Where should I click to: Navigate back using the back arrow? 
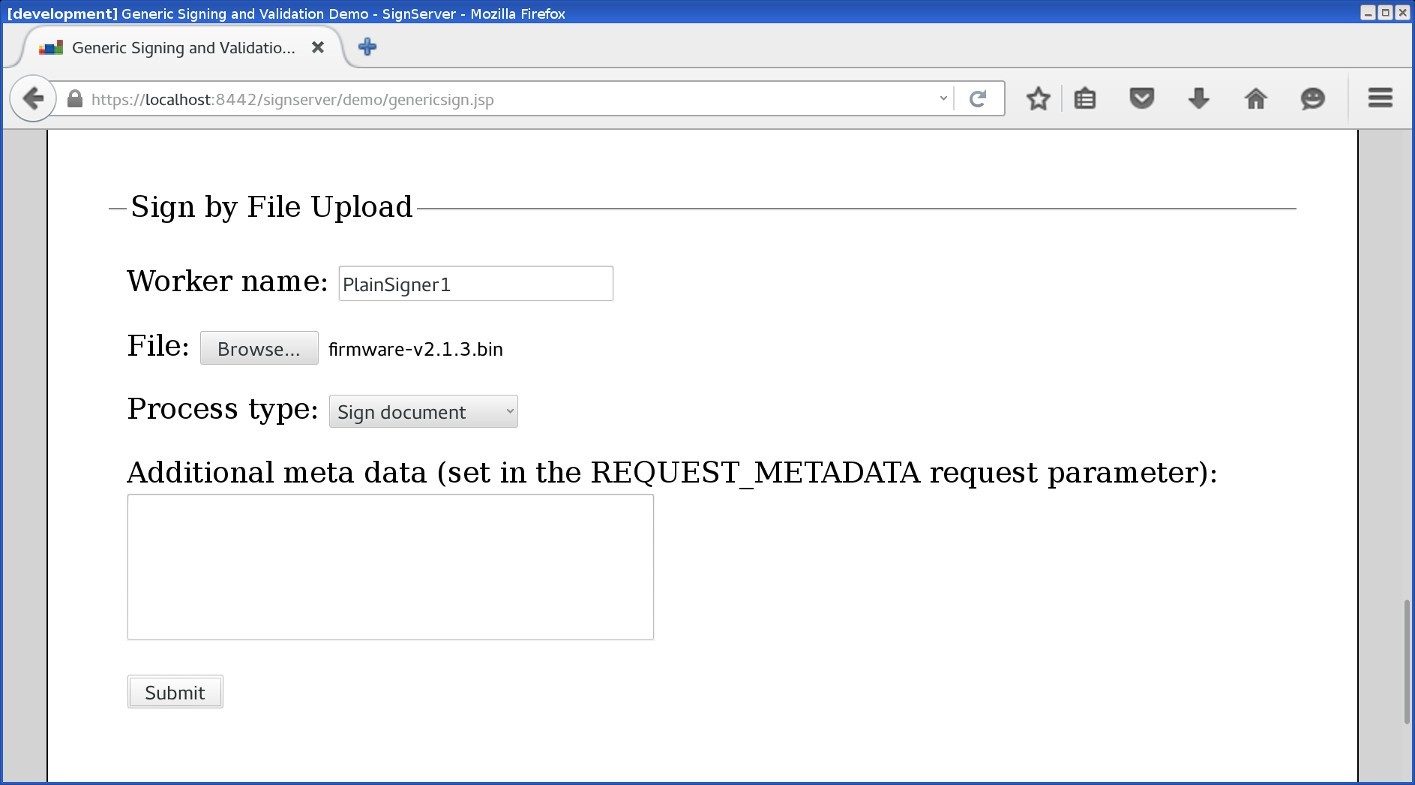pos(32,98)
